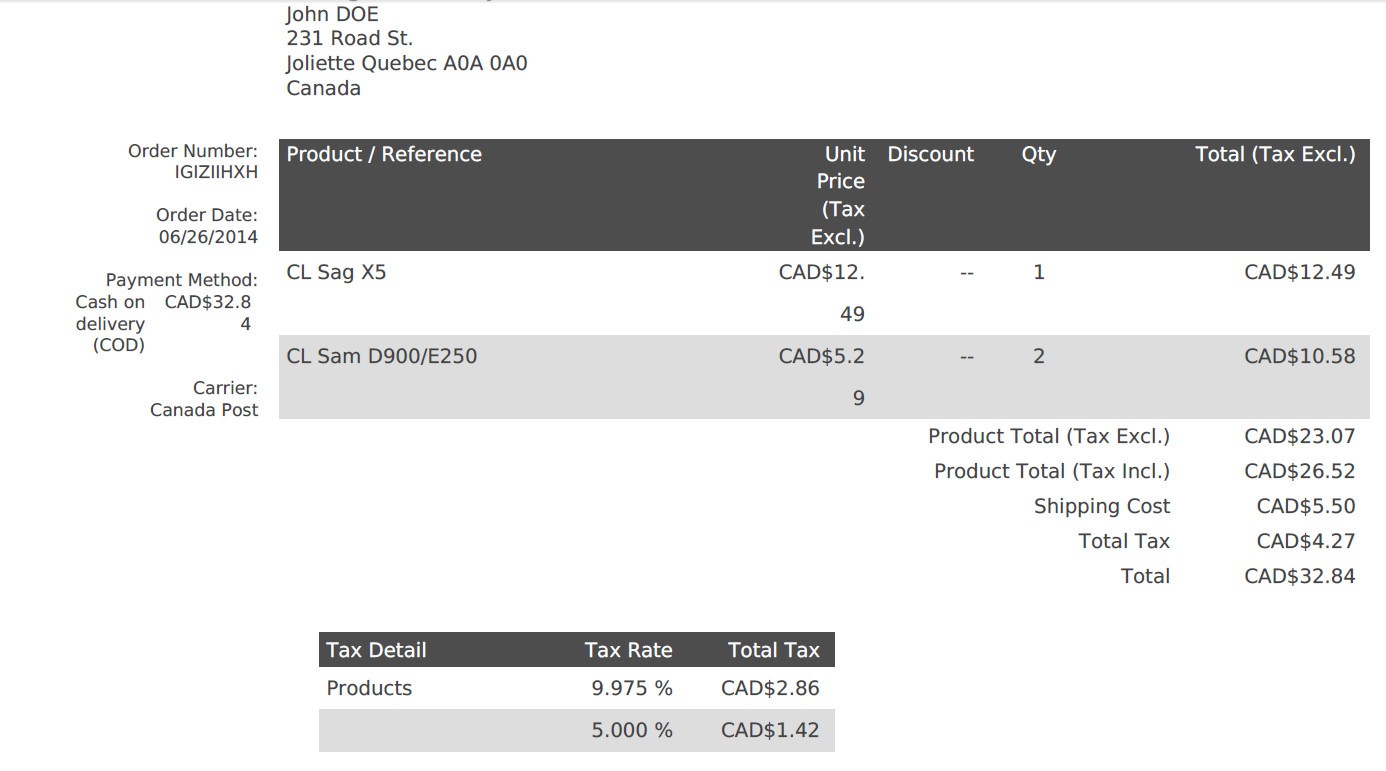
Task: Click the Shipping Cost amount CAD$5.50
Action: click(1306, 506)
